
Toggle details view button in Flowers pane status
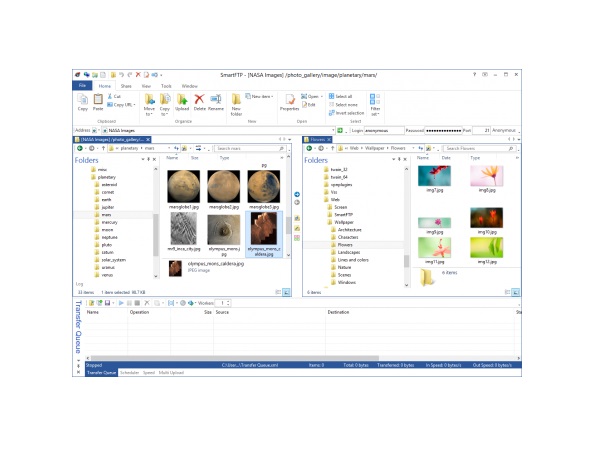tap(507, 292)
